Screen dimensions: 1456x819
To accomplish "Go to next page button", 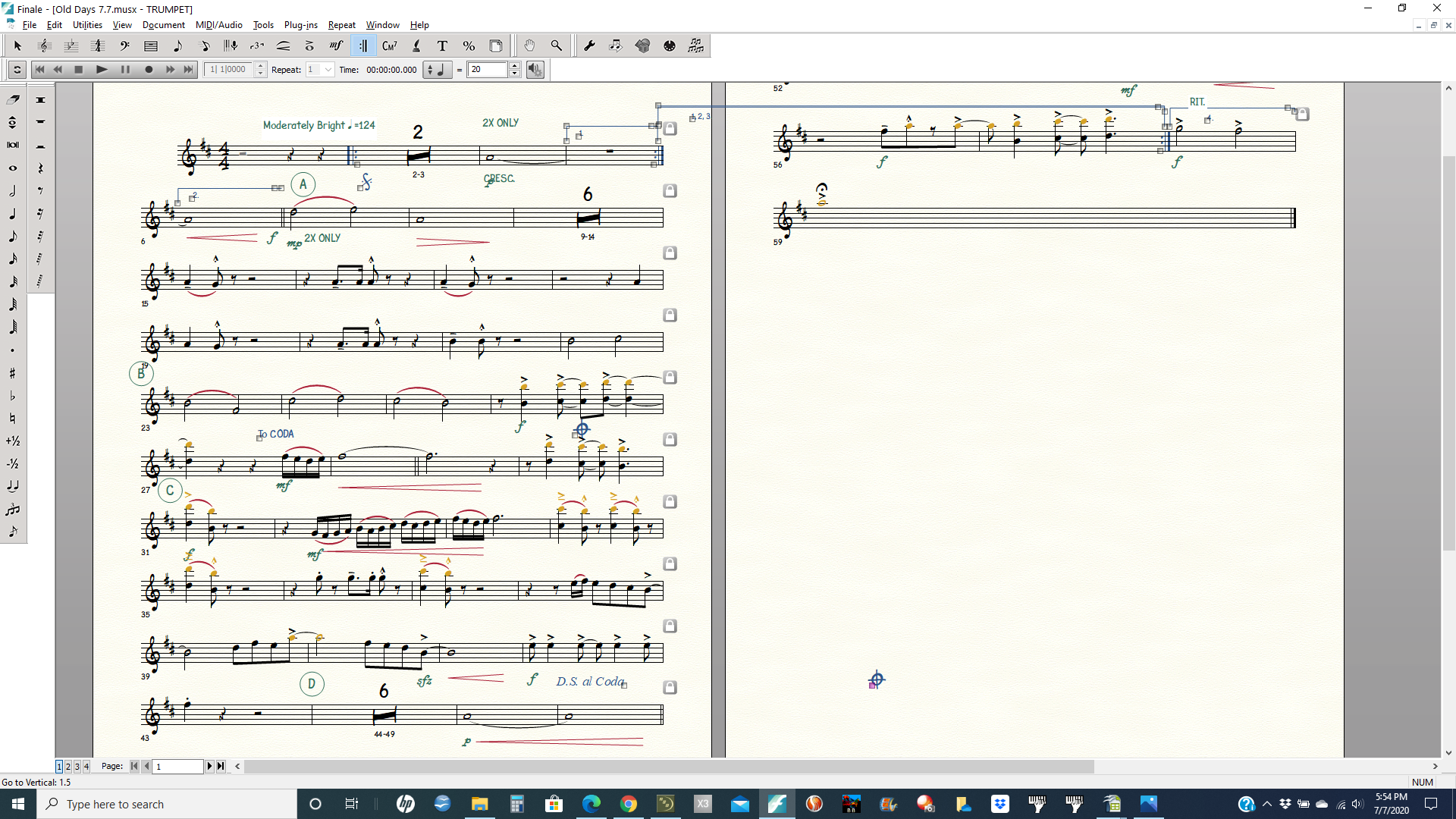I will (x=210, y=767).
